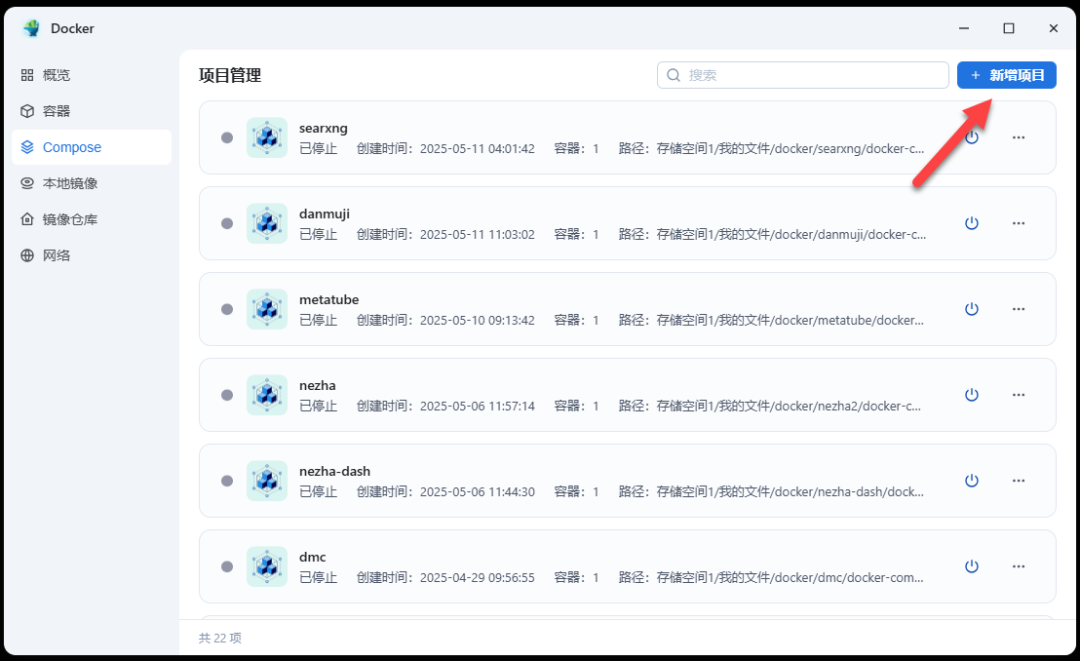Click the nezha project name
The width and height of the screenshot is (1080, 661).
pos(318,386)
